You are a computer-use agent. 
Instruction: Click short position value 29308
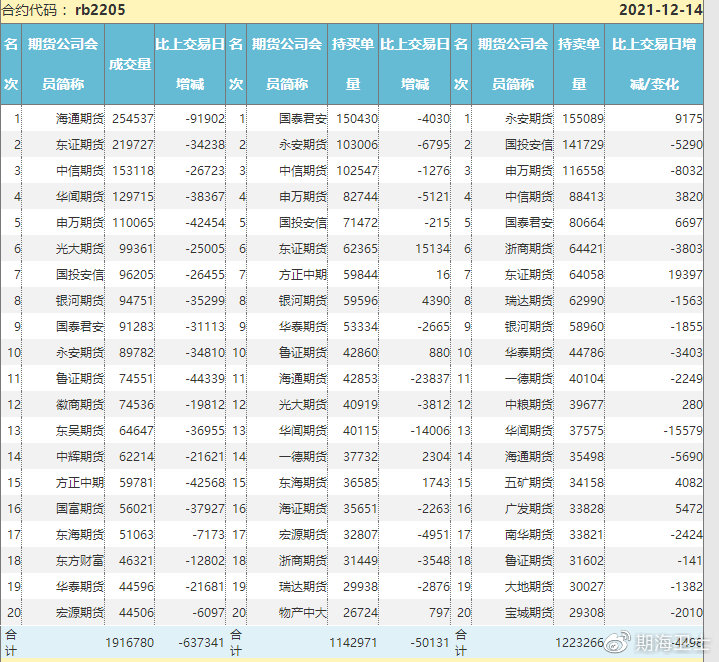(x=586, y=612)
